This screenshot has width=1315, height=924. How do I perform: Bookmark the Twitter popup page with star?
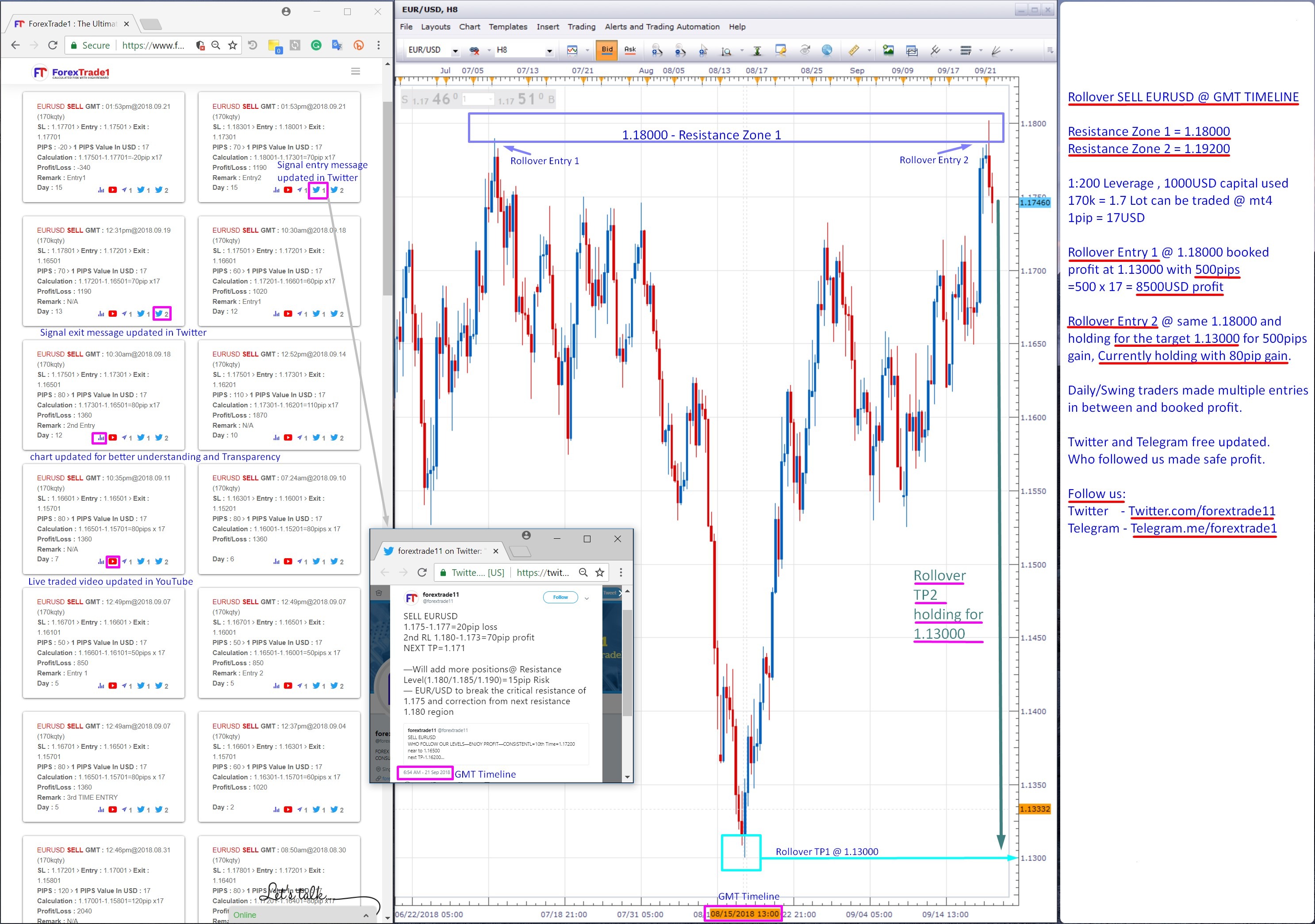(x=600, y=572)
